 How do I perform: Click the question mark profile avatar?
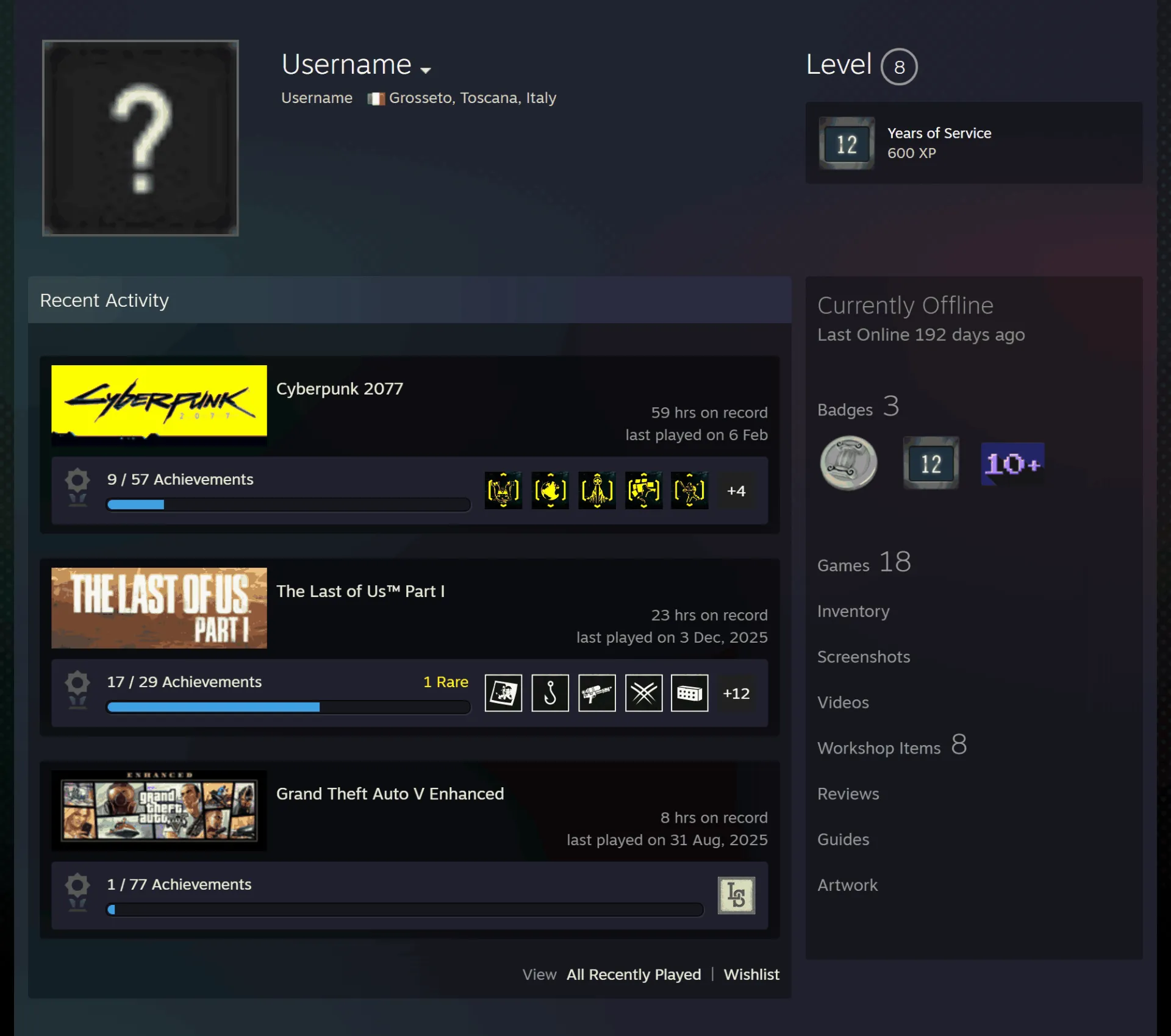[x=140, y=138]
